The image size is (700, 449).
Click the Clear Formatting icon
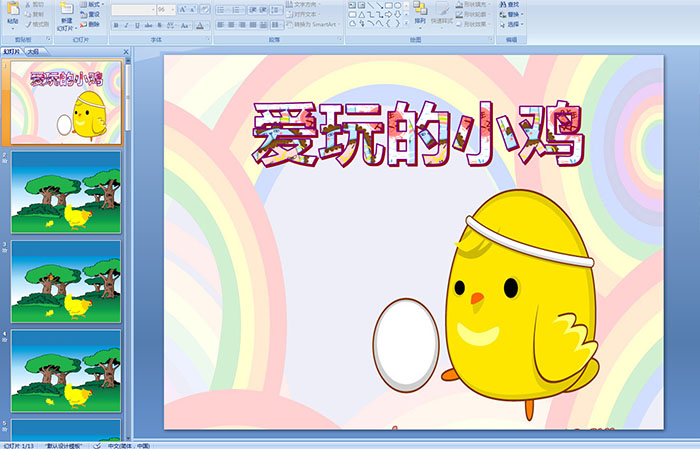pos(204,9)
